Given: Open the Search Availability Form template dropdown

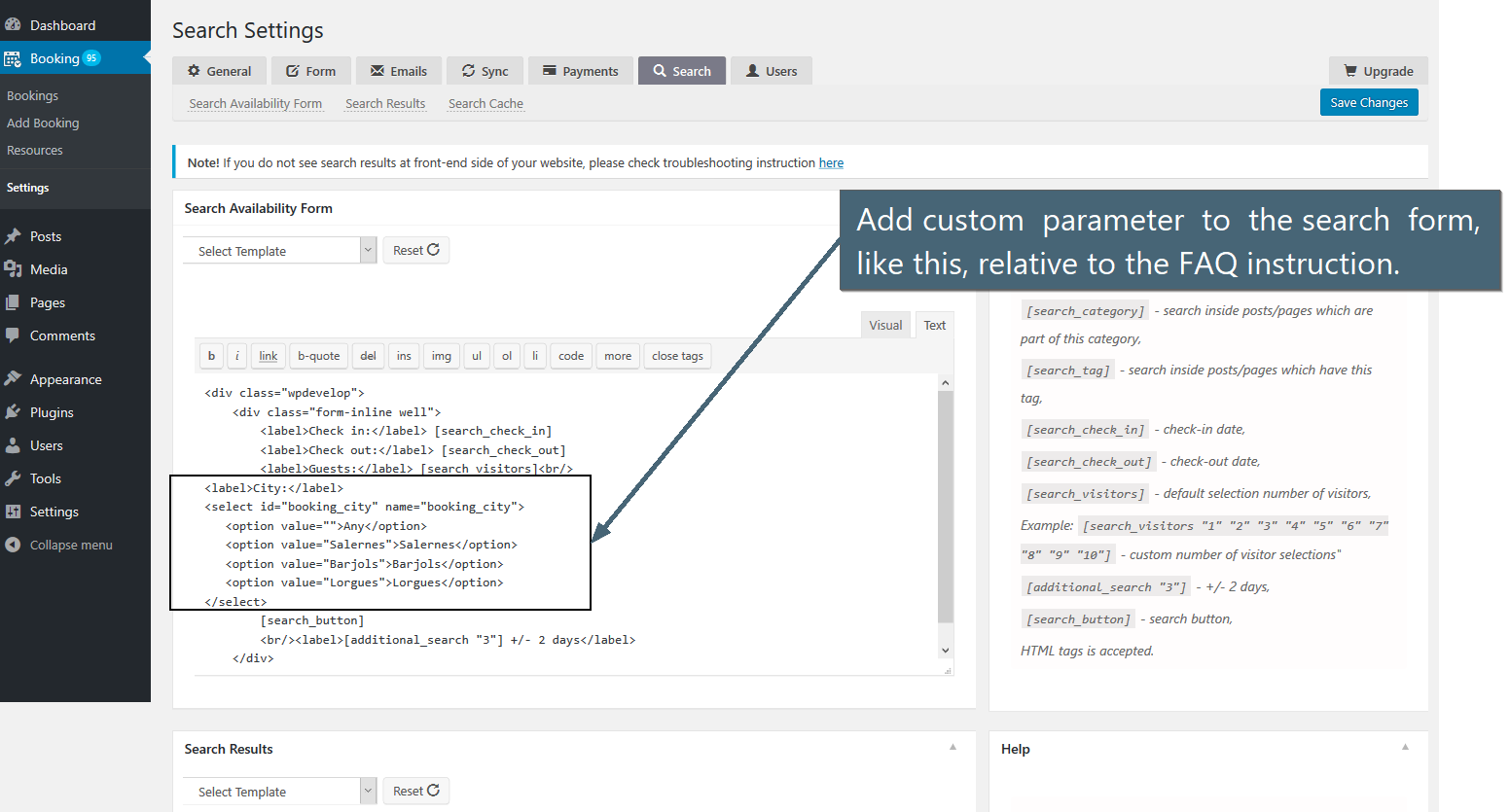Looking at the screenshot, I should [x=279, y=251].
